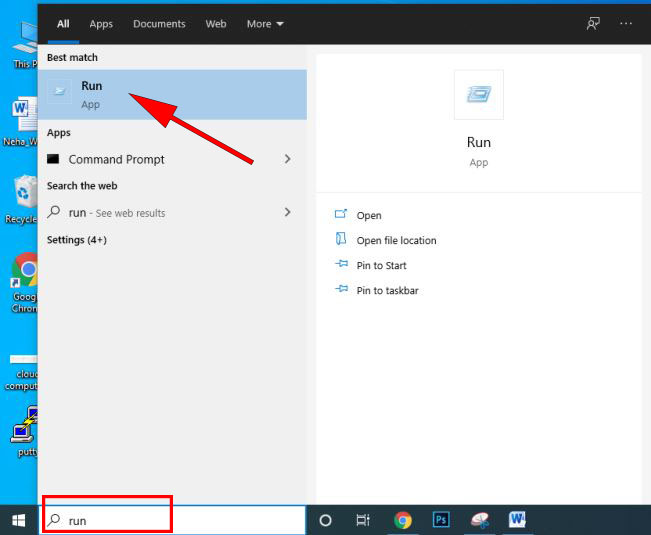Choose Open file location
The image size is (651, 535).
click(x=396, y=240)
